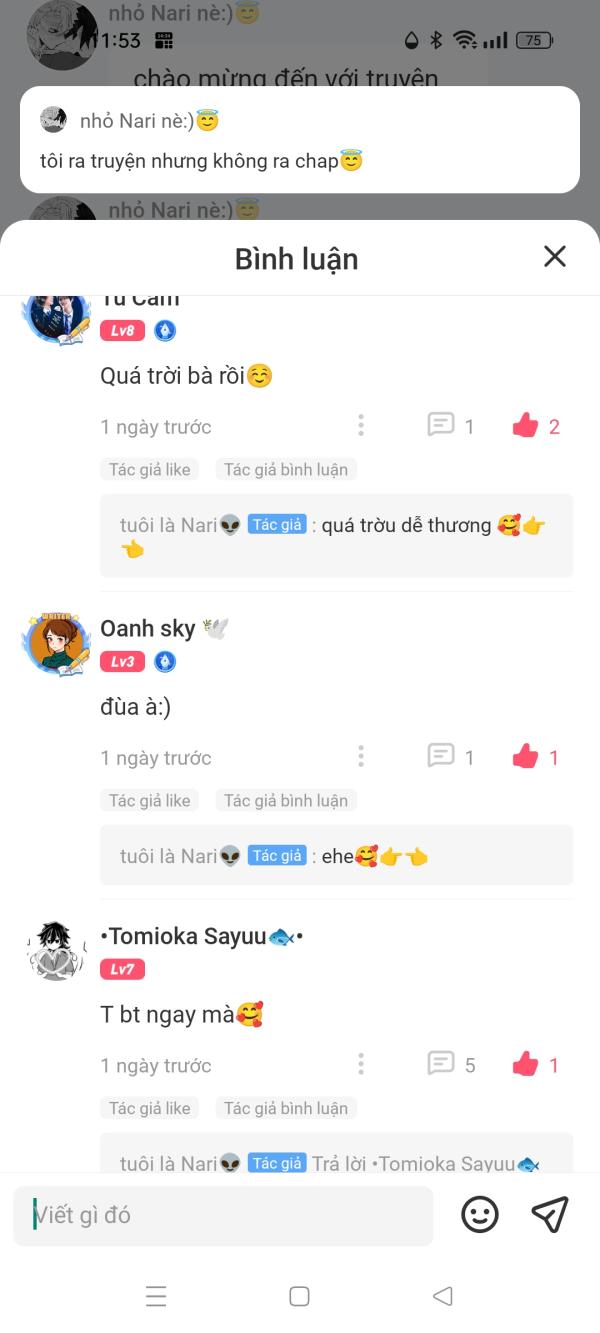Screen dimensions: 600x1333
Task: Tap the blue badge beside Lv8
Action: pos(165,331)
